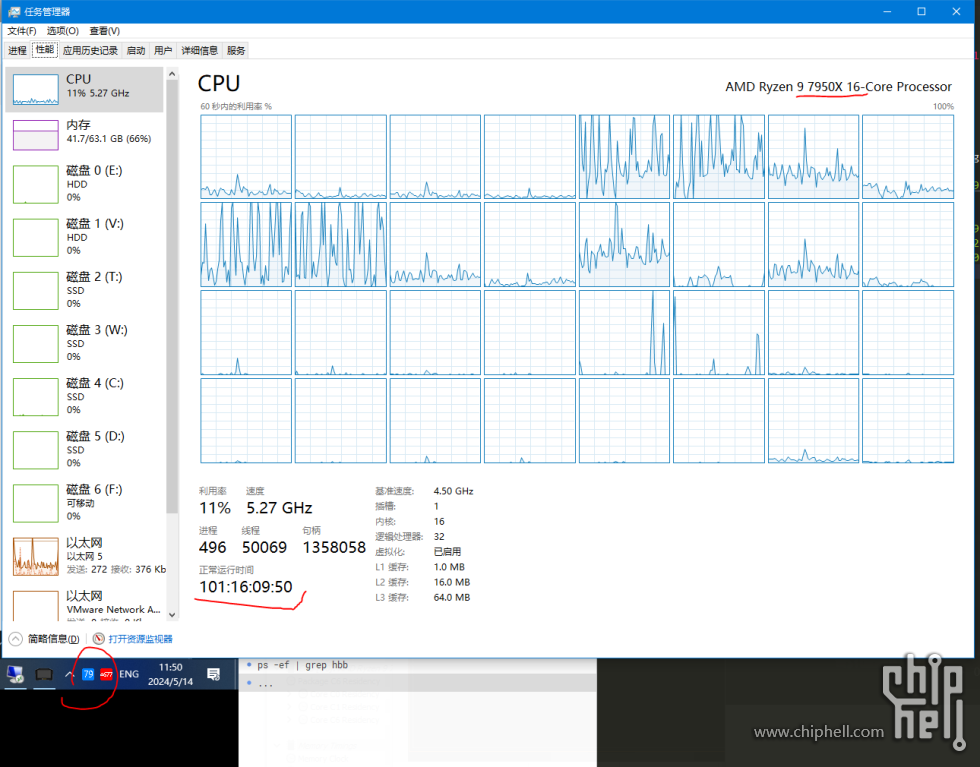
Task: Open the 查看(V) menu
Action: pos(104,31)
